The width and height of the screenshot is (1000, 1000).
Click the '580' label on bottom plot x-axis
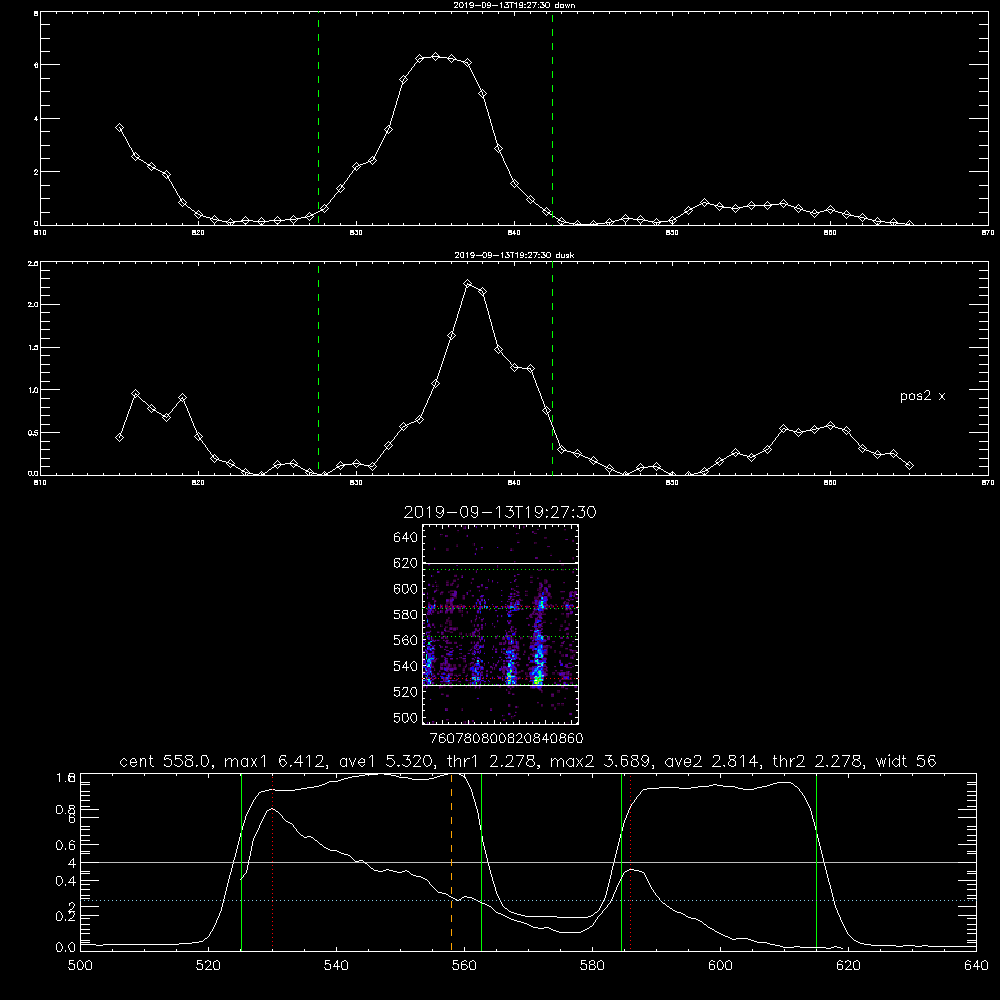(592, 966)
